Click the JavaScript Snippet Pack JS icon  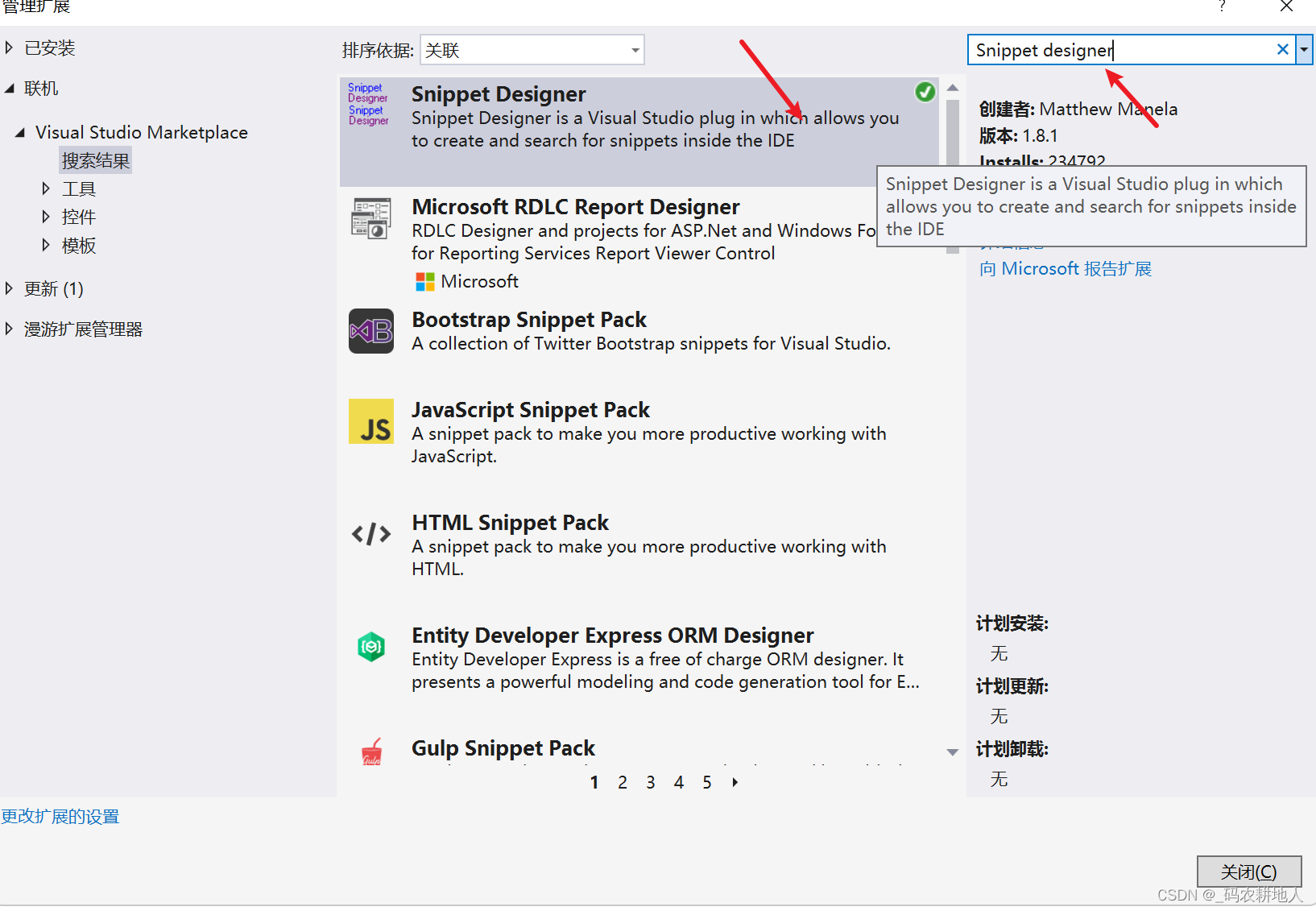tap(371, 421)
